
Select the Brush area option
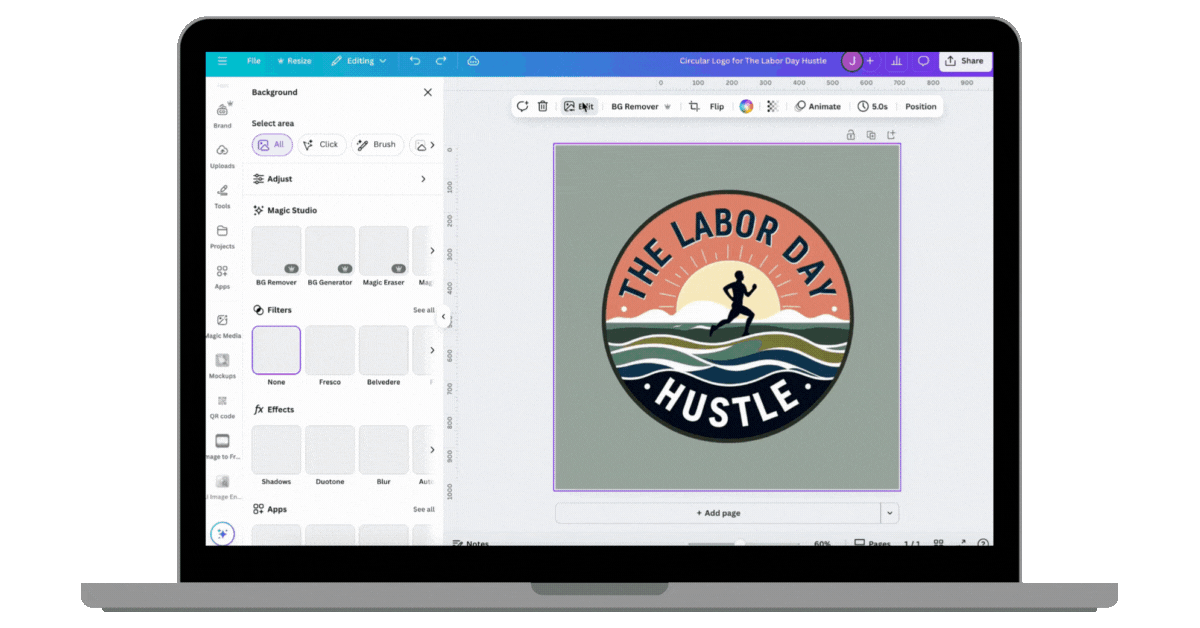(378, 145)
